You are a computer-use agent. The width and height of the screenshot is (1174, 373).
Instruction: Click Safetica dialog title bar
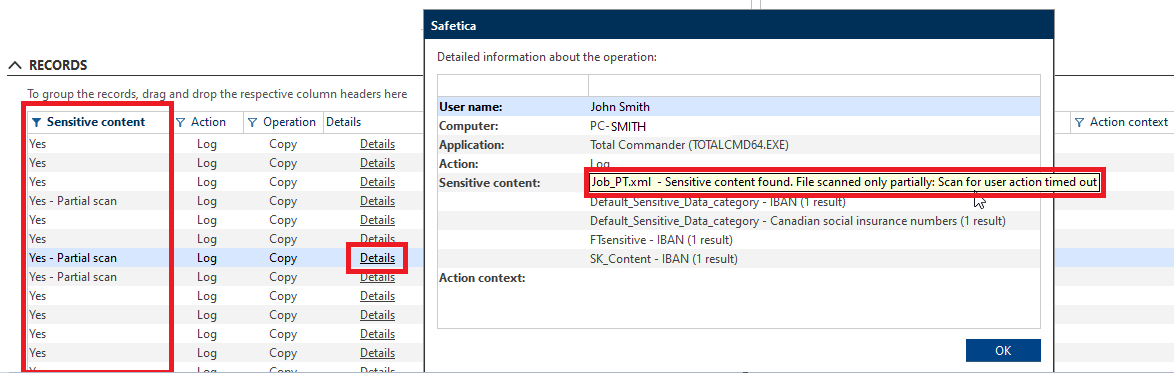point(738,25)
